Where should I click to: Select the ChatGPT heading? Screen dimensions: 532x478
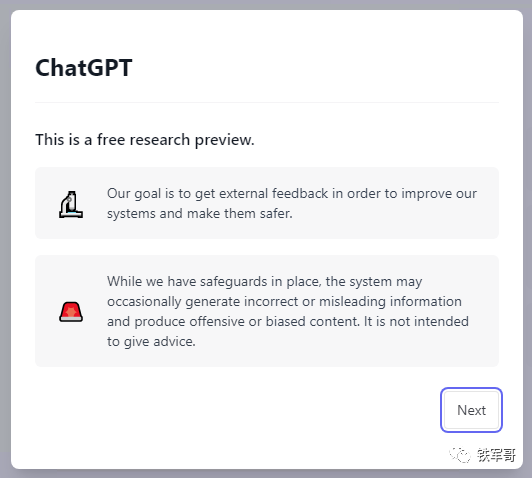pos(83,68)
